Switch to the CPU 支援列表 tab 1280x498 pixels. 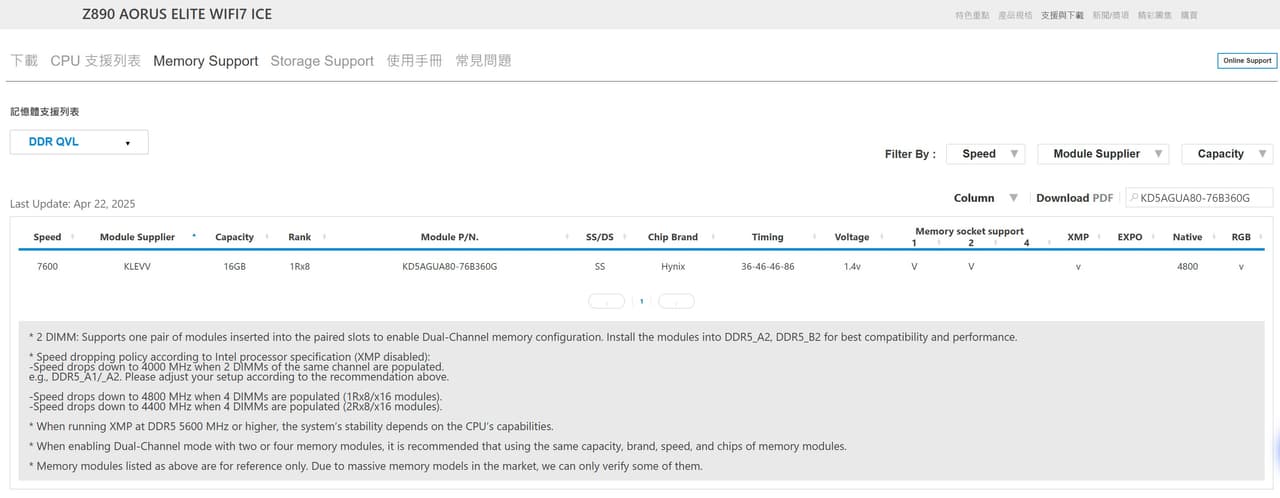point(96,61)
